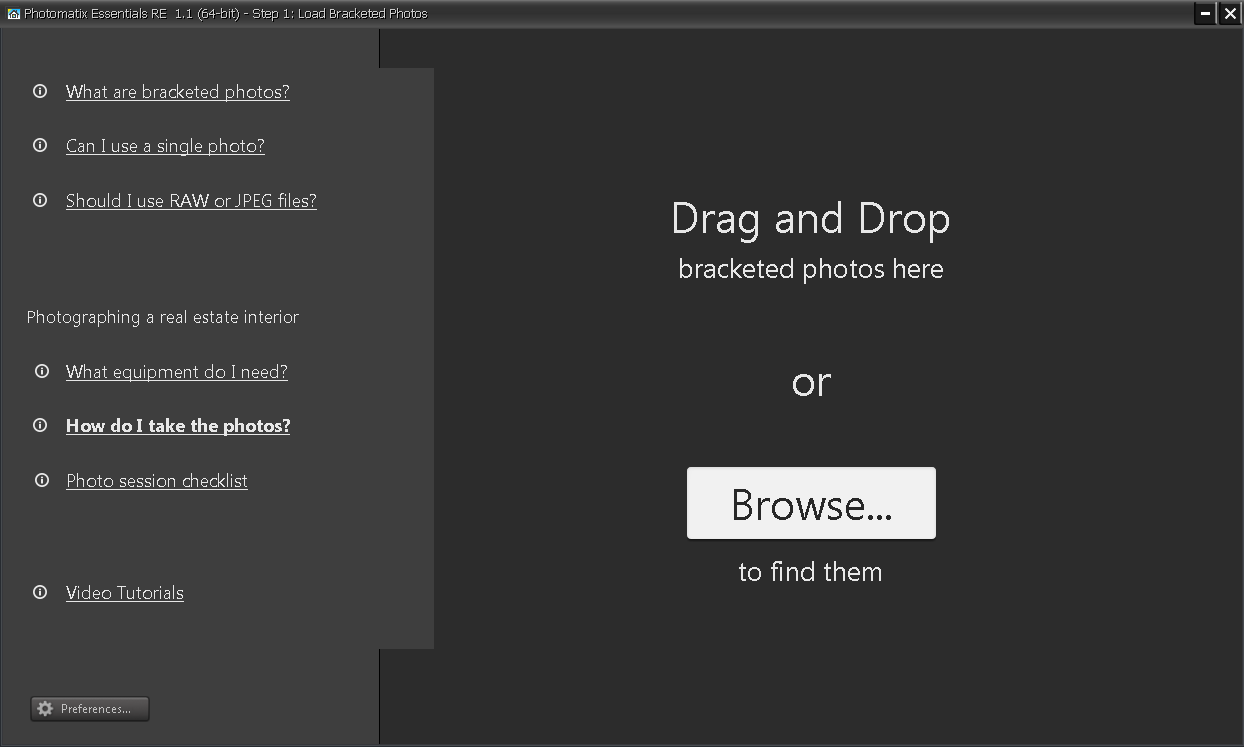
Task: Open "Should I use RAW or JPEG files?" link
Action: point(191,201)
